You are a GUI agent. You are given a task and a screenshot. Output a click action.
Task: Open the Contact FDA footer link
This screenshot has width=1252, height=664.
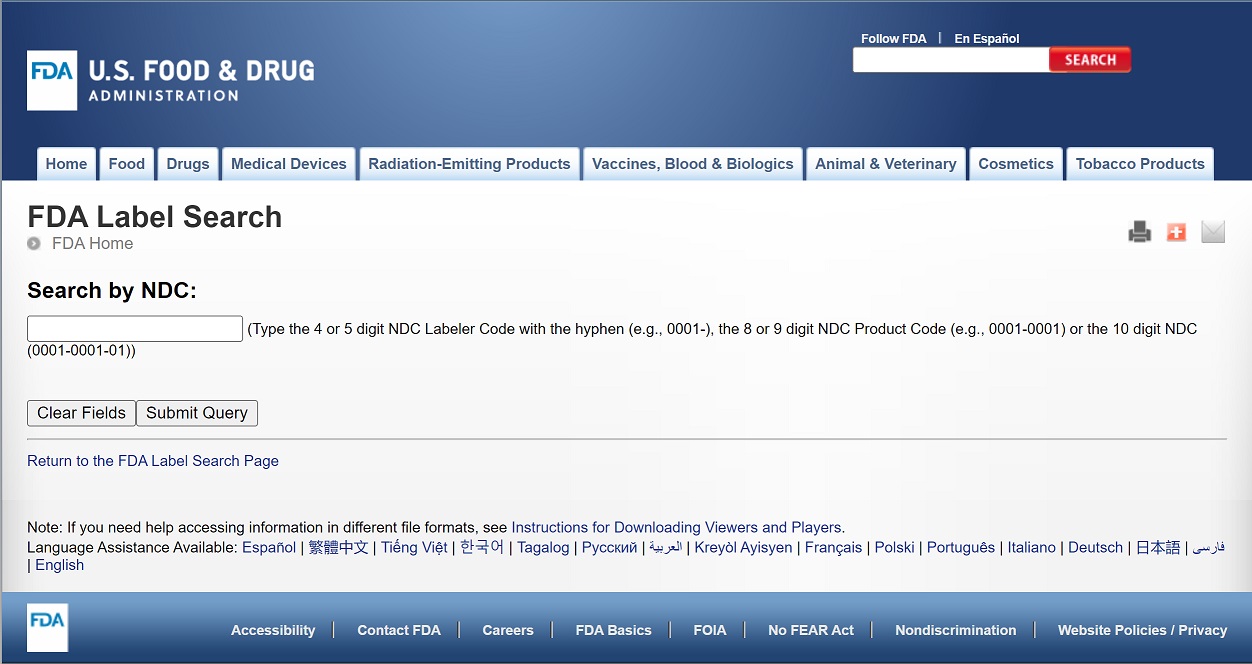pyautogui.click(x=398, y=630)
